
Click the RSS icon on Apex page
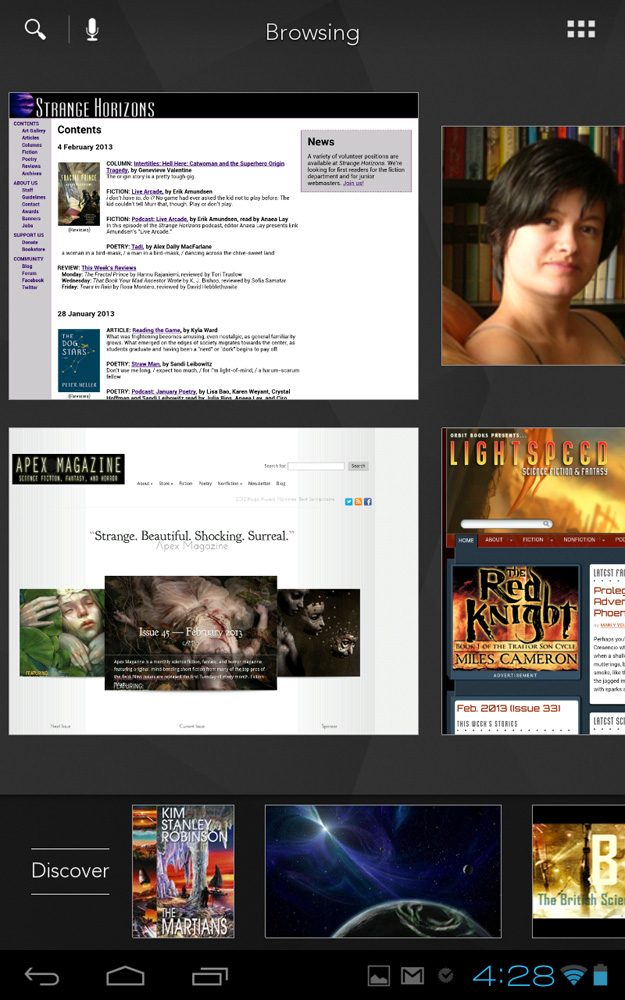(358, 502)
